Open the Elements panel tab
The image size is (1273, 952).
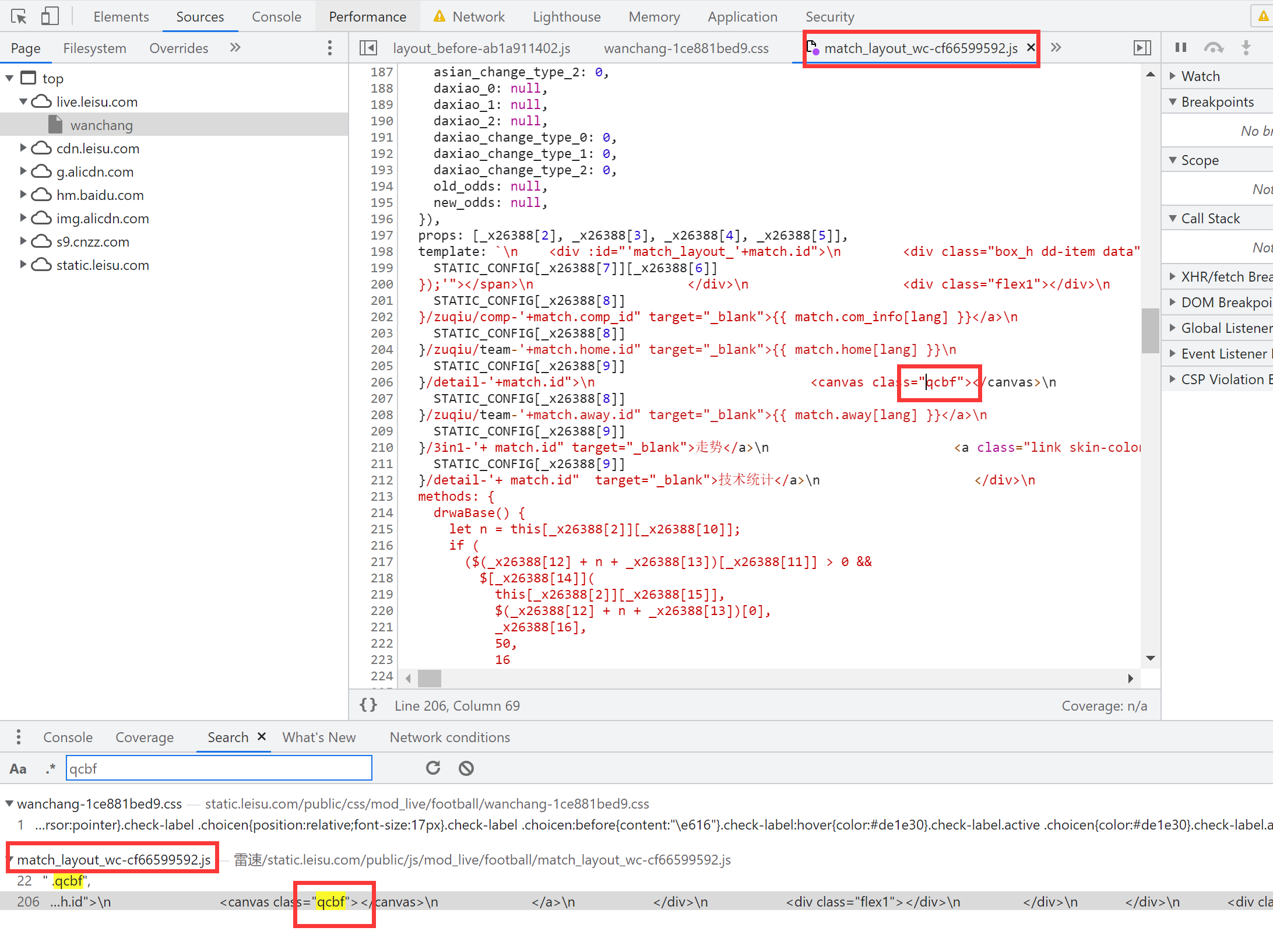(121, 17)
